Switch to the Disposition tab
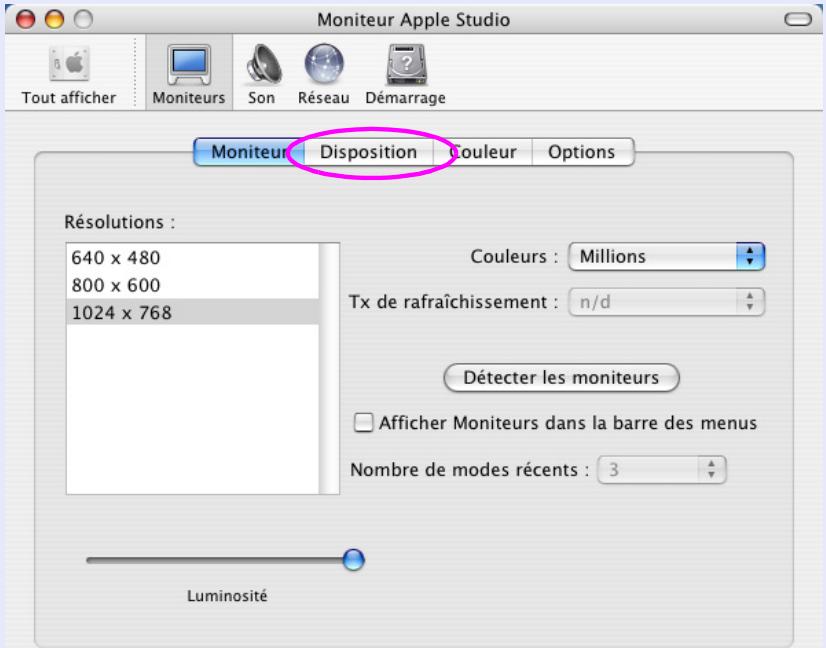Image resolution: width=826 pixels, height=648 pixels. 368,152
